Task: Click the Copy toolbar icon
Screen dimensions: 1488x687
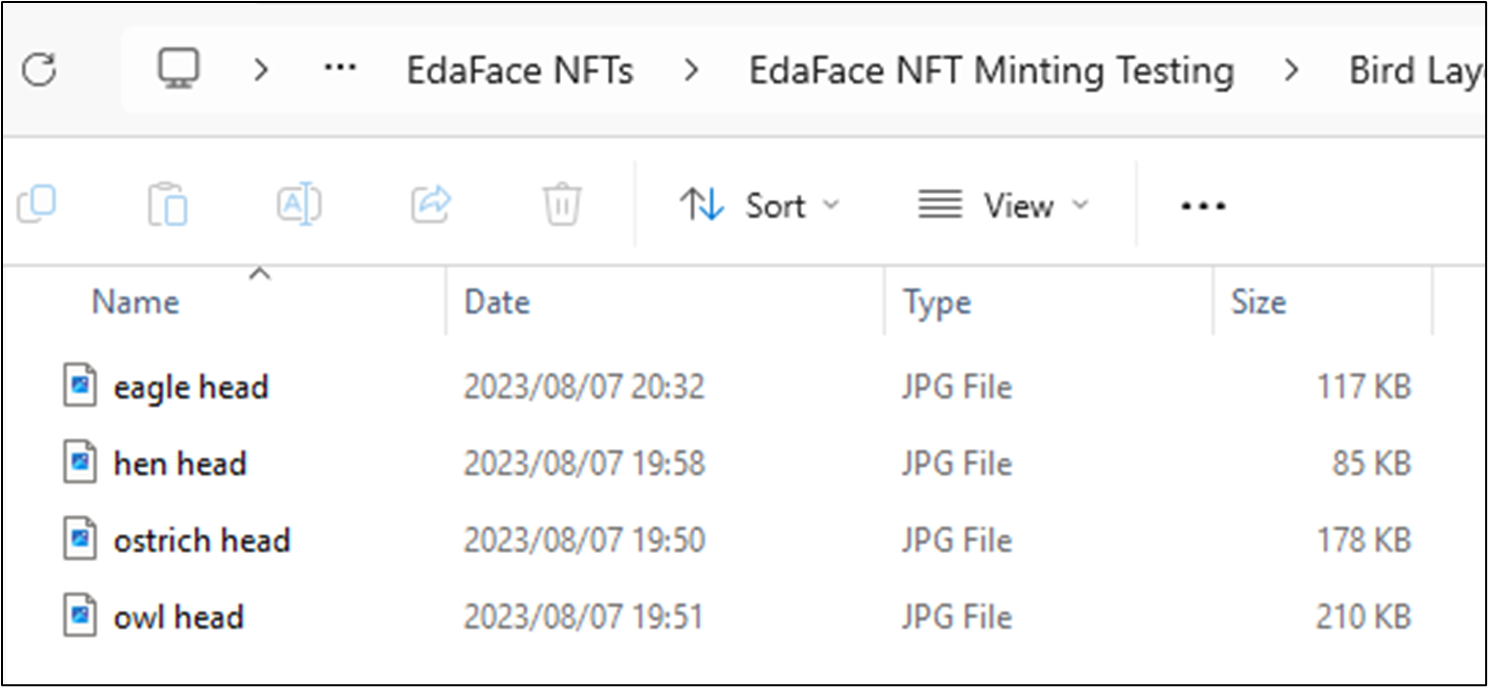Action: pos(37,205)
